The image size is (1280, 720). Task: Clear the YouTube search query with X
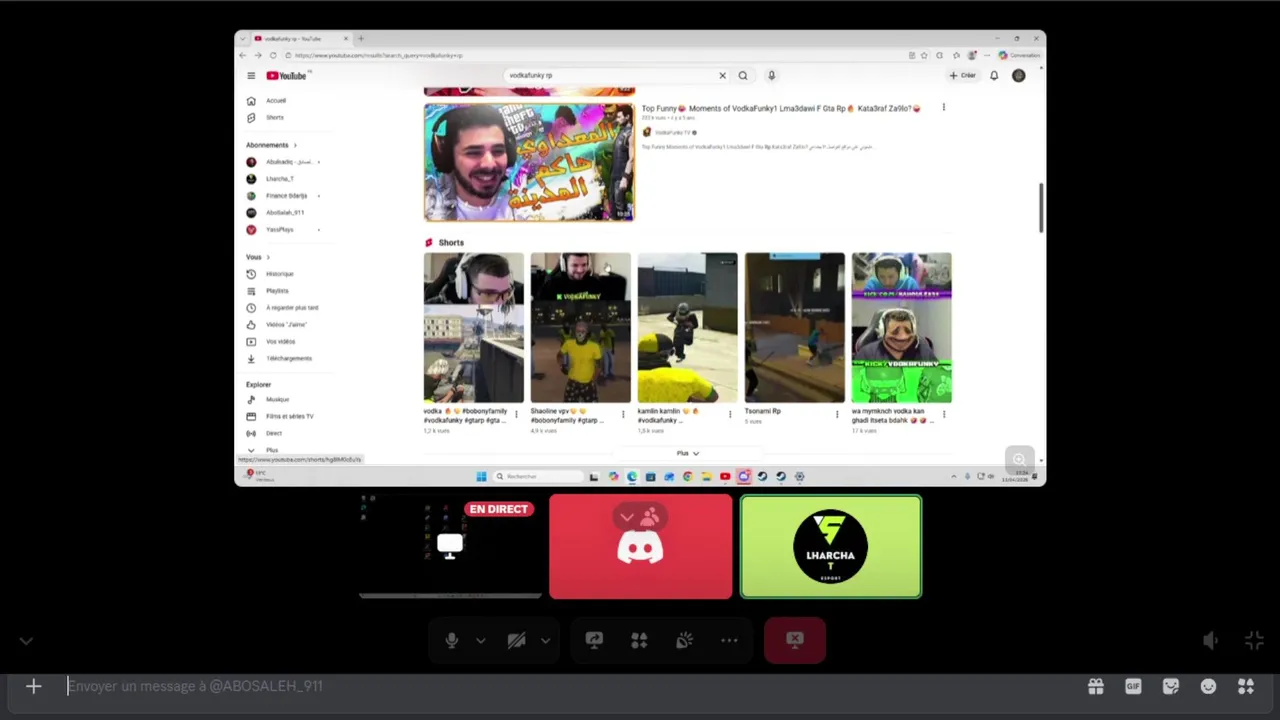(722, 75)
